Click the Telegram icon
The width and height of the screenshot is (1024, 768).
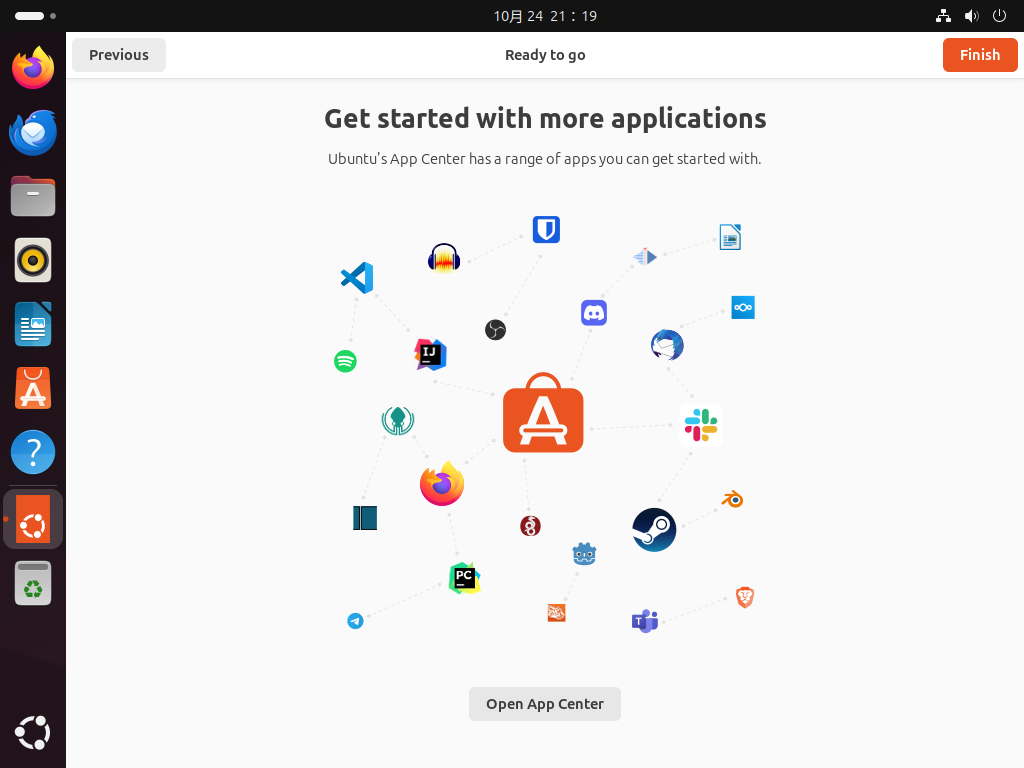tap(355, 621)
